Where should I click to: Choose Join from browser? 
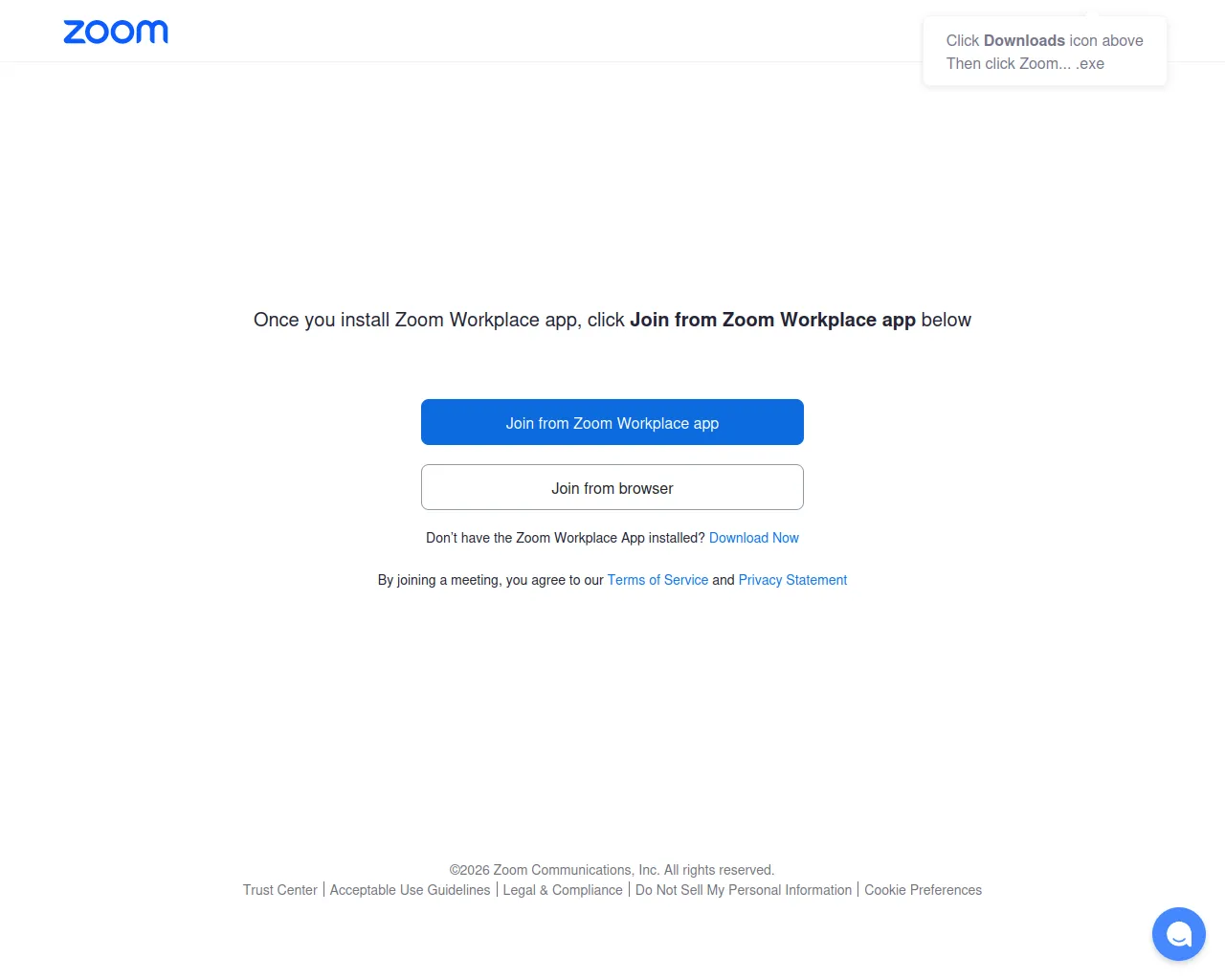click(x=612, y=487)
